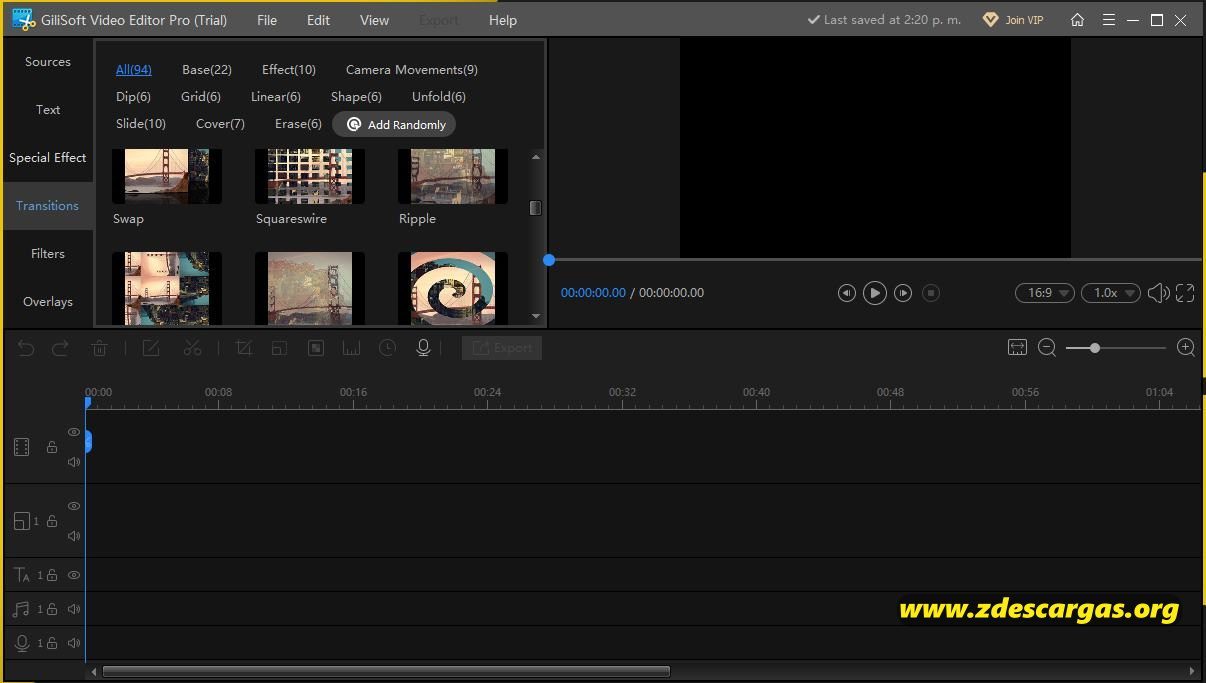Viewport: 1206px width, 683px height.
Task: Stop the preview playback
Action: (931, 293)
